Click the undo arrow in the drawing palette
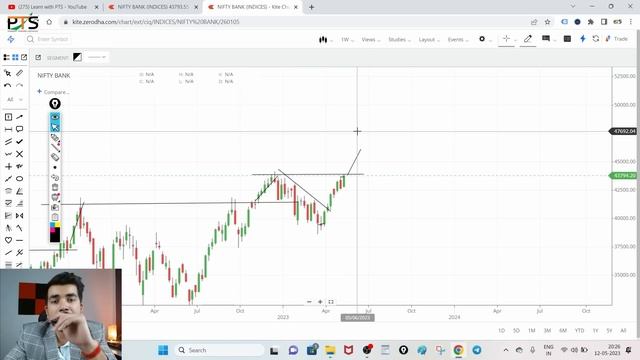This screenshot has height=360, width=640. click(x=7, y=85)
